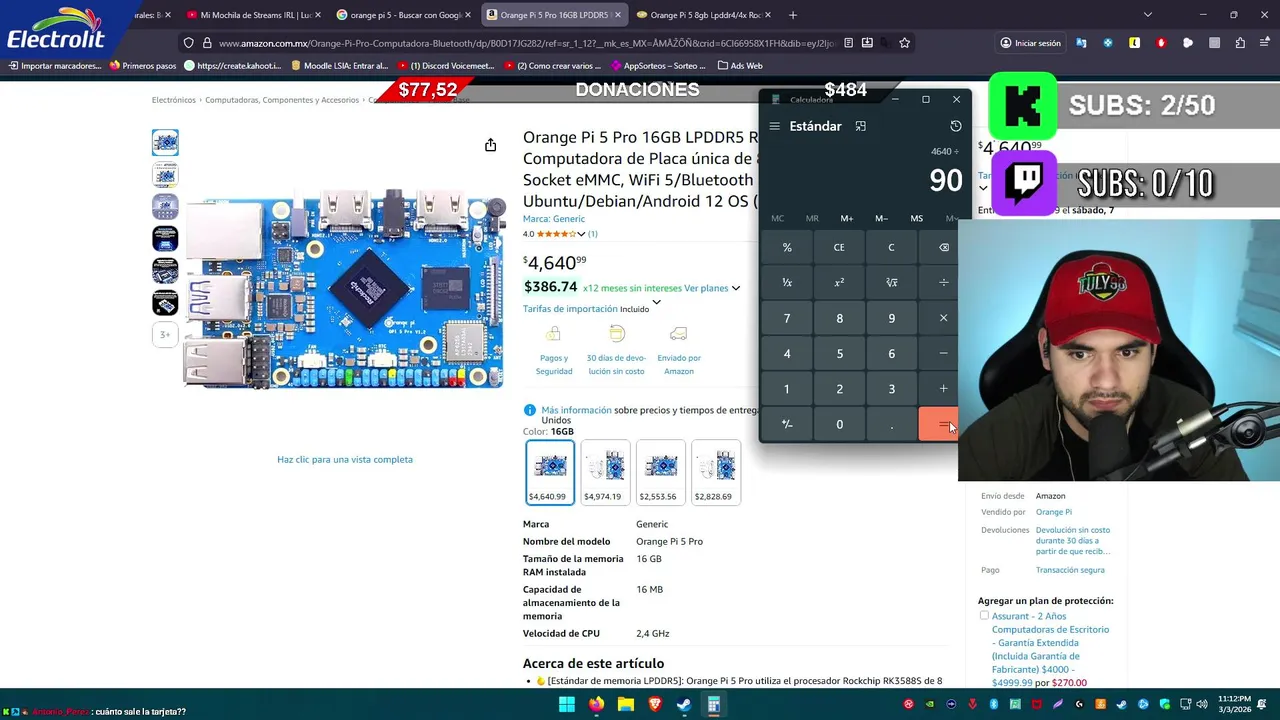Click the main Orange Pi board image
Viewport: 1280px width, 720px height.
(x=345, y=290)
